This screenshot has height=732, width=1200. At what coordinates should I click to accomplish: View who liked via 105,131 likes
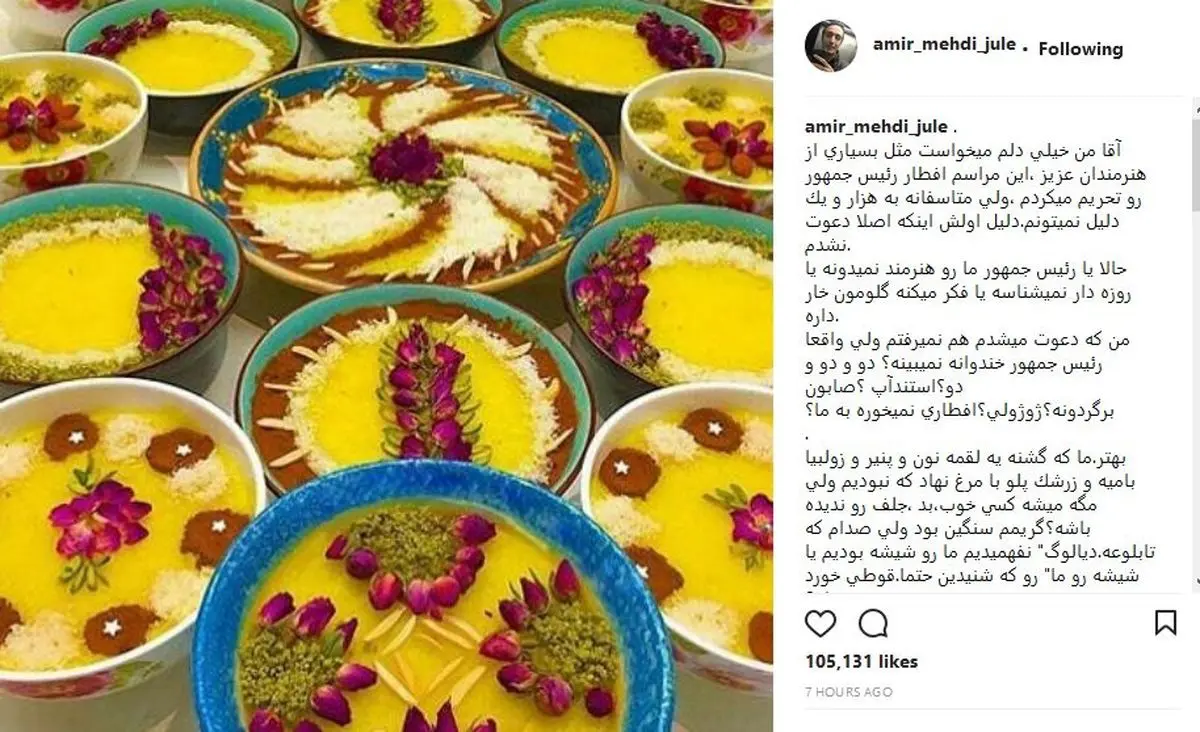[x=861, y=662]
